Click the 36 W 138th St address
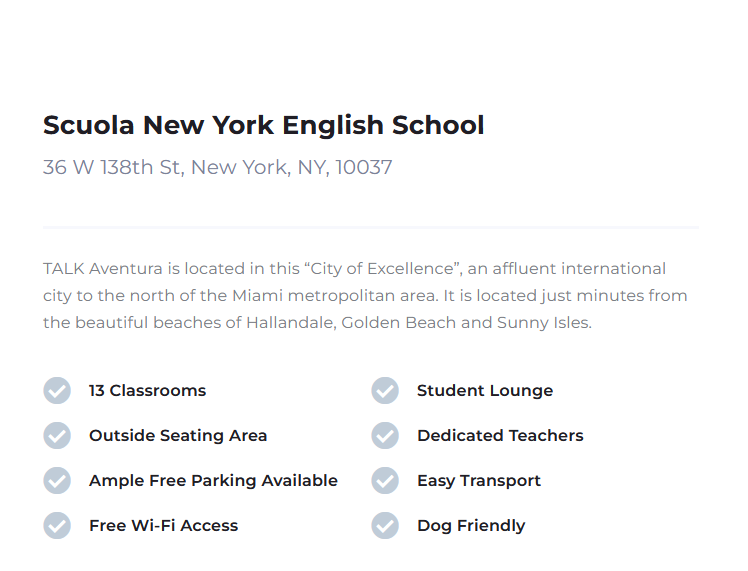 point(218,167)
